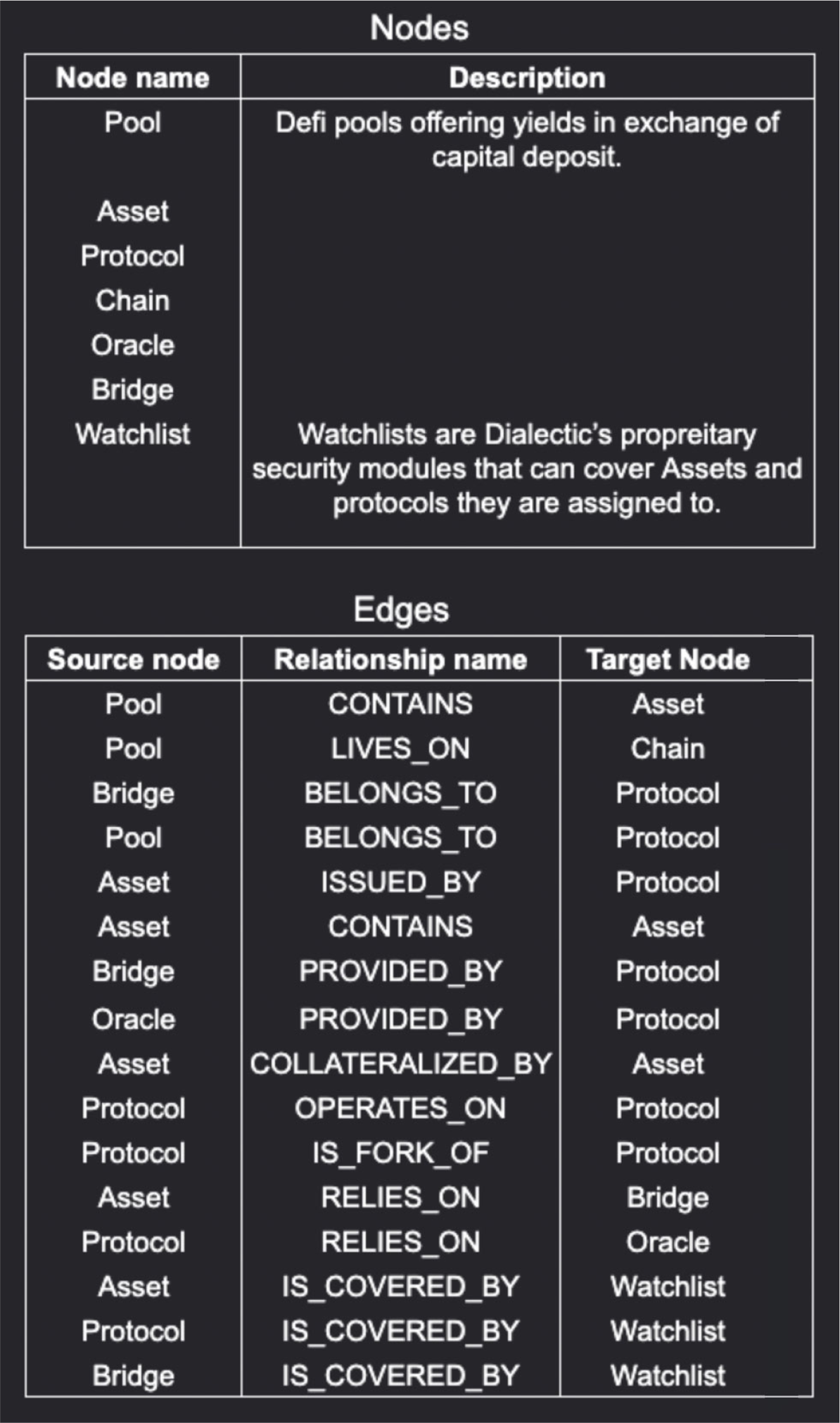
Task: Click the Relationship name column header
Action: click(400, 659)
